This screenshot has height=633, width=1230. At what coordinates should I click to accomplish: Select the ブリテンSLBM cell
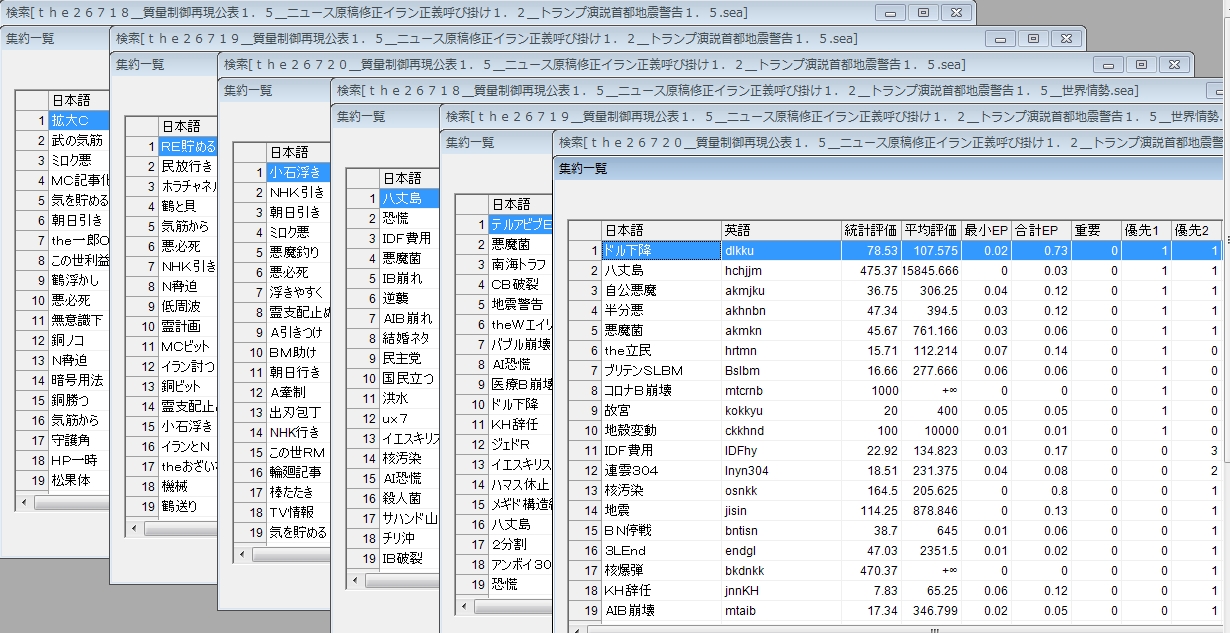tap(660, 370)
